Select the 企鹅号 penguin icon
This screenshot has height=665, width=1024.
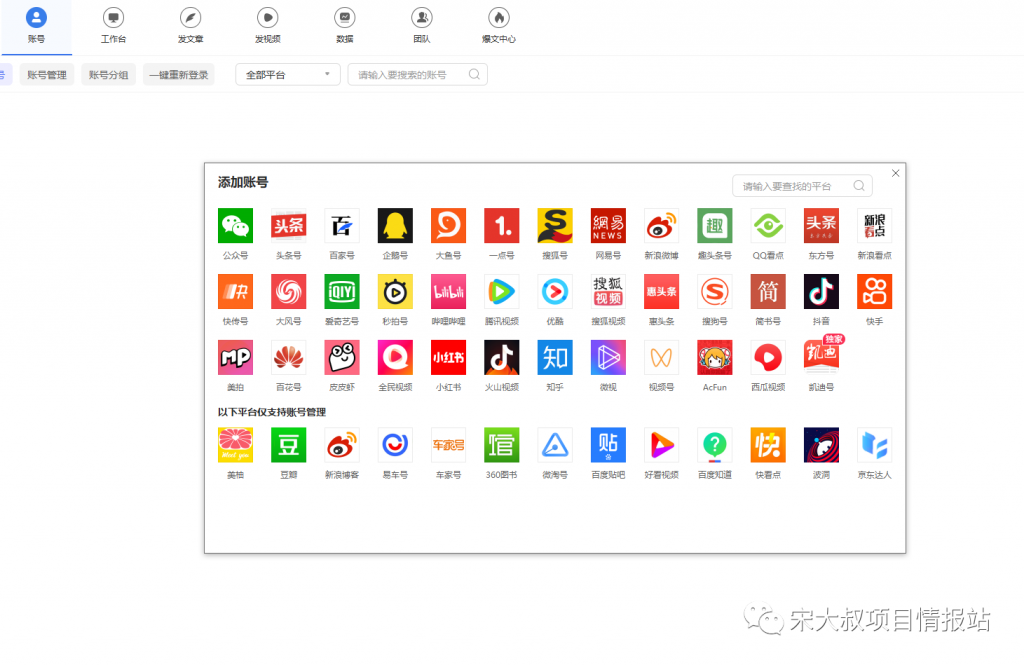click(395, 226)
